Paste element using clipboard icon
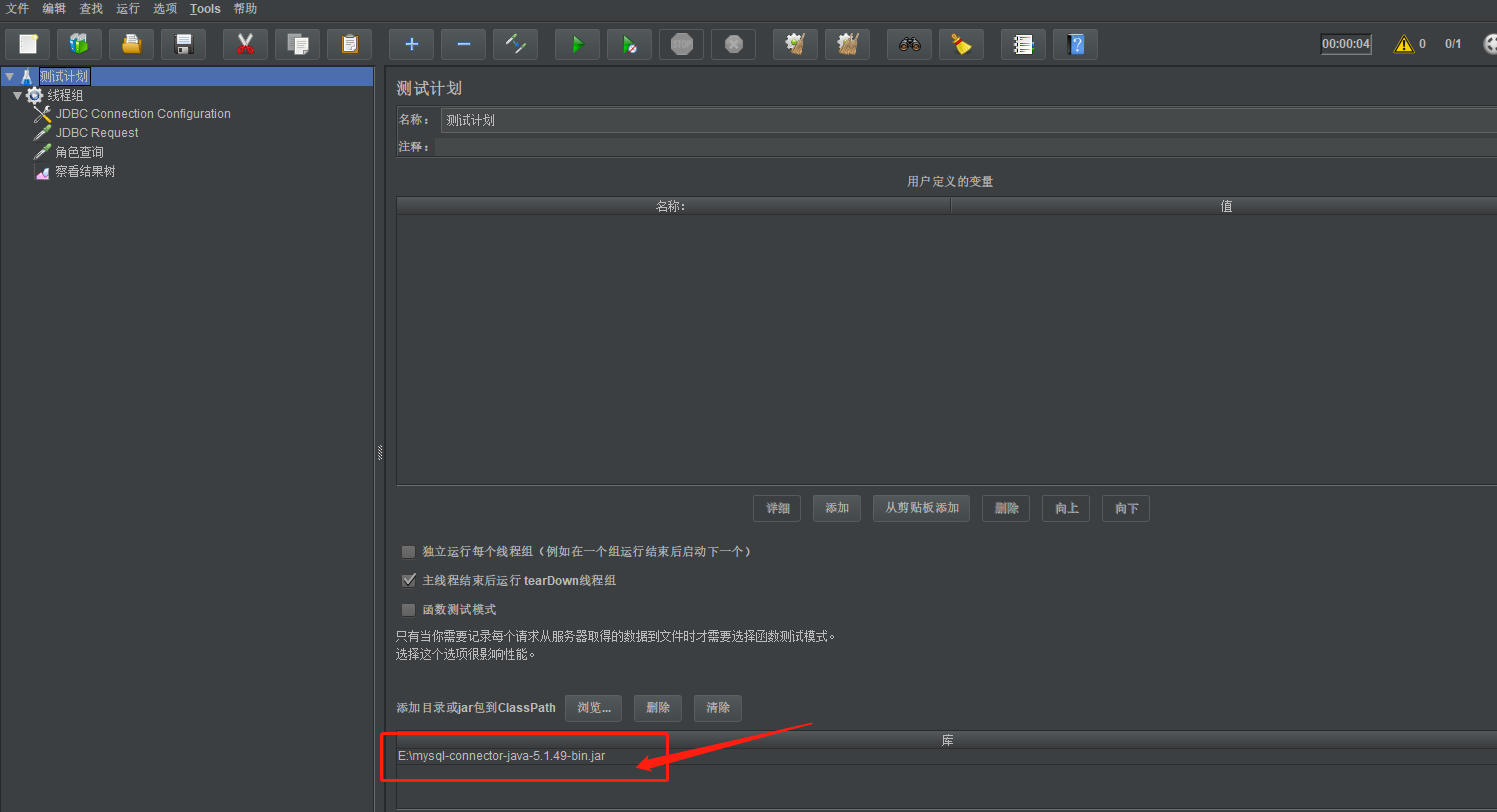Viewport: 1497px width, 812px height. click(x=349, y=44)
